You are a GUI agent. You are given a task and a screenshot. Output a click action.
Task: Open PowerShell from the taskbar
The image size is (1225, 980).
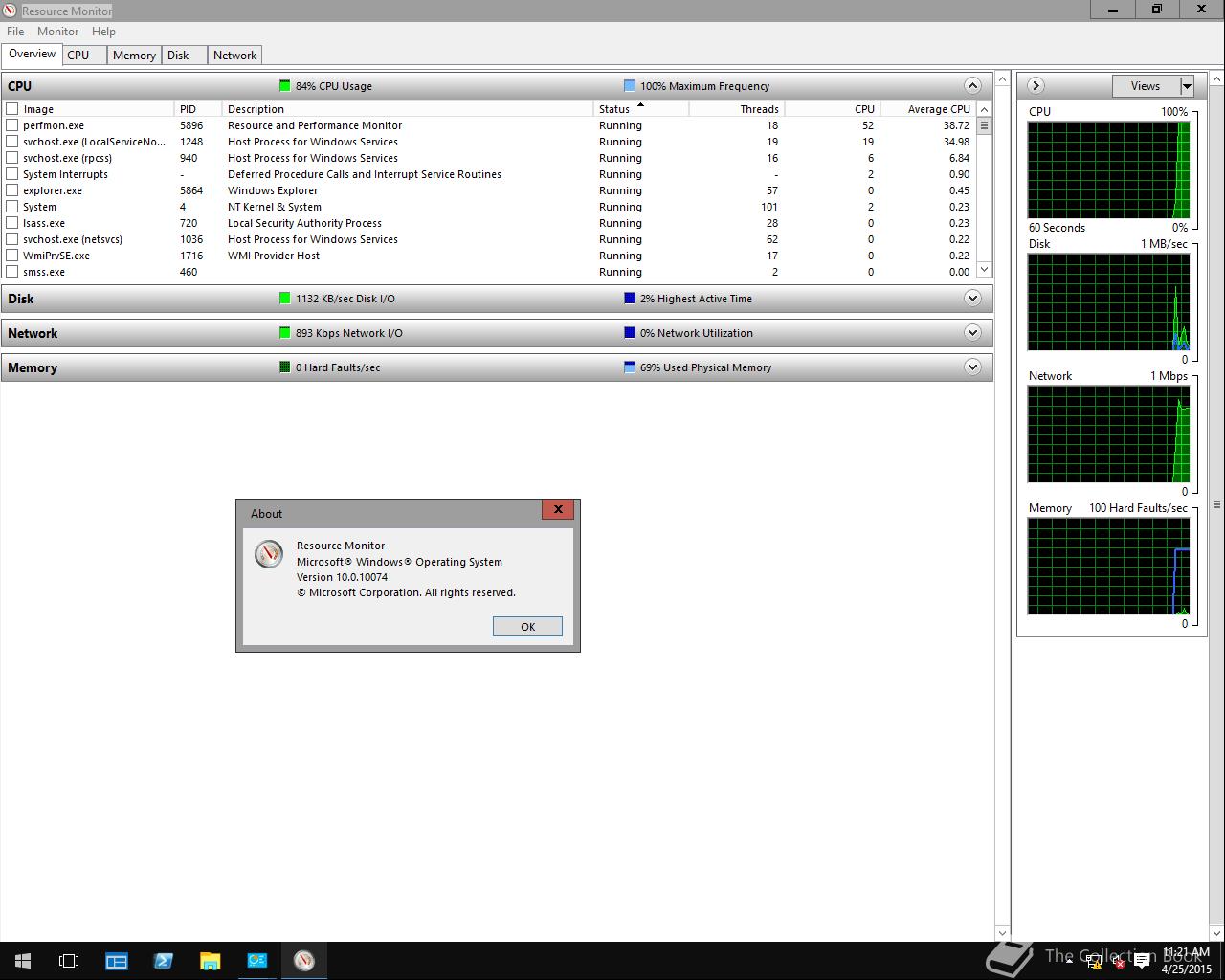(x=163, y=961)
